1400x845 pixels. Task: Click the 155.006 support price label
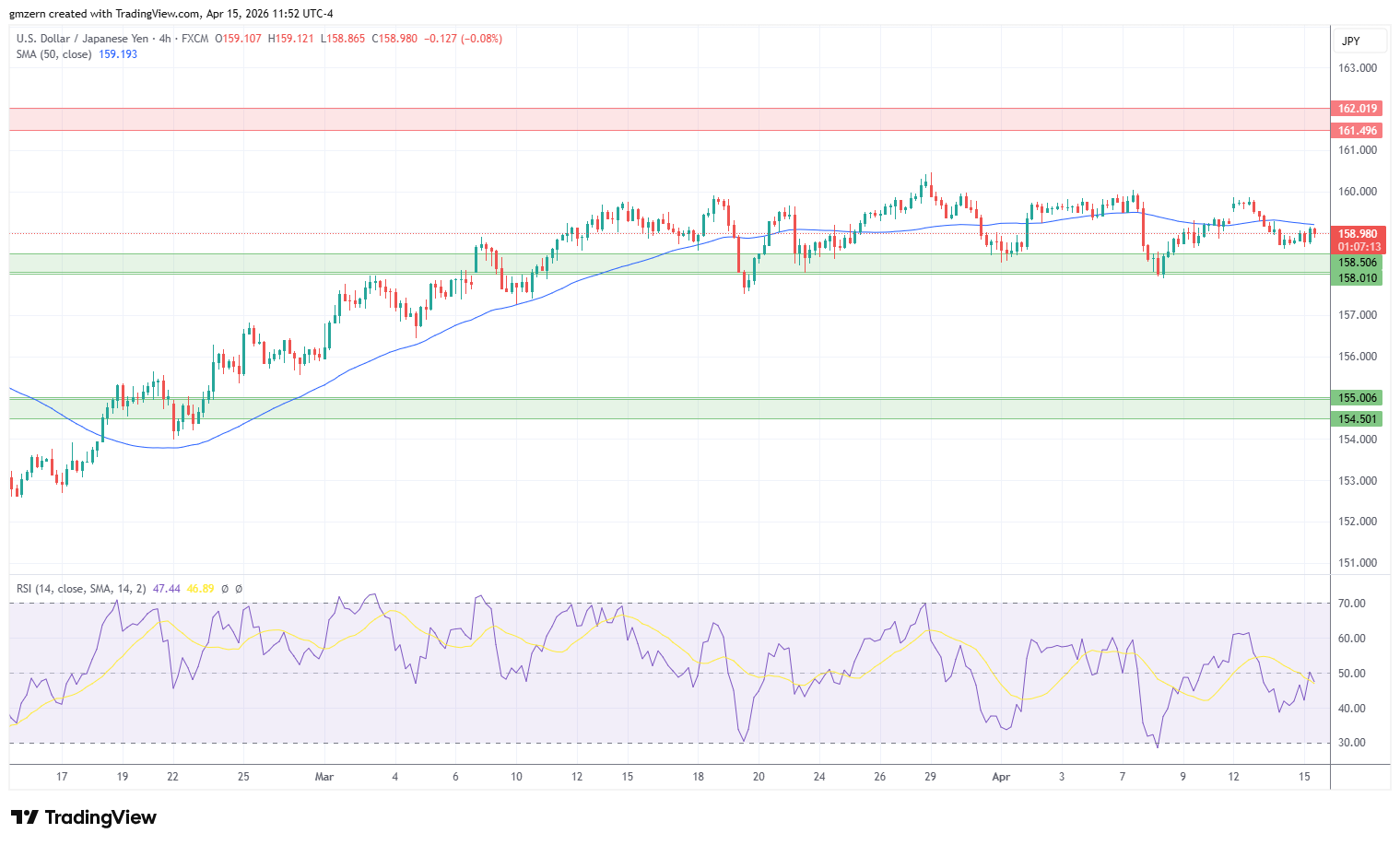point(1358,398)
